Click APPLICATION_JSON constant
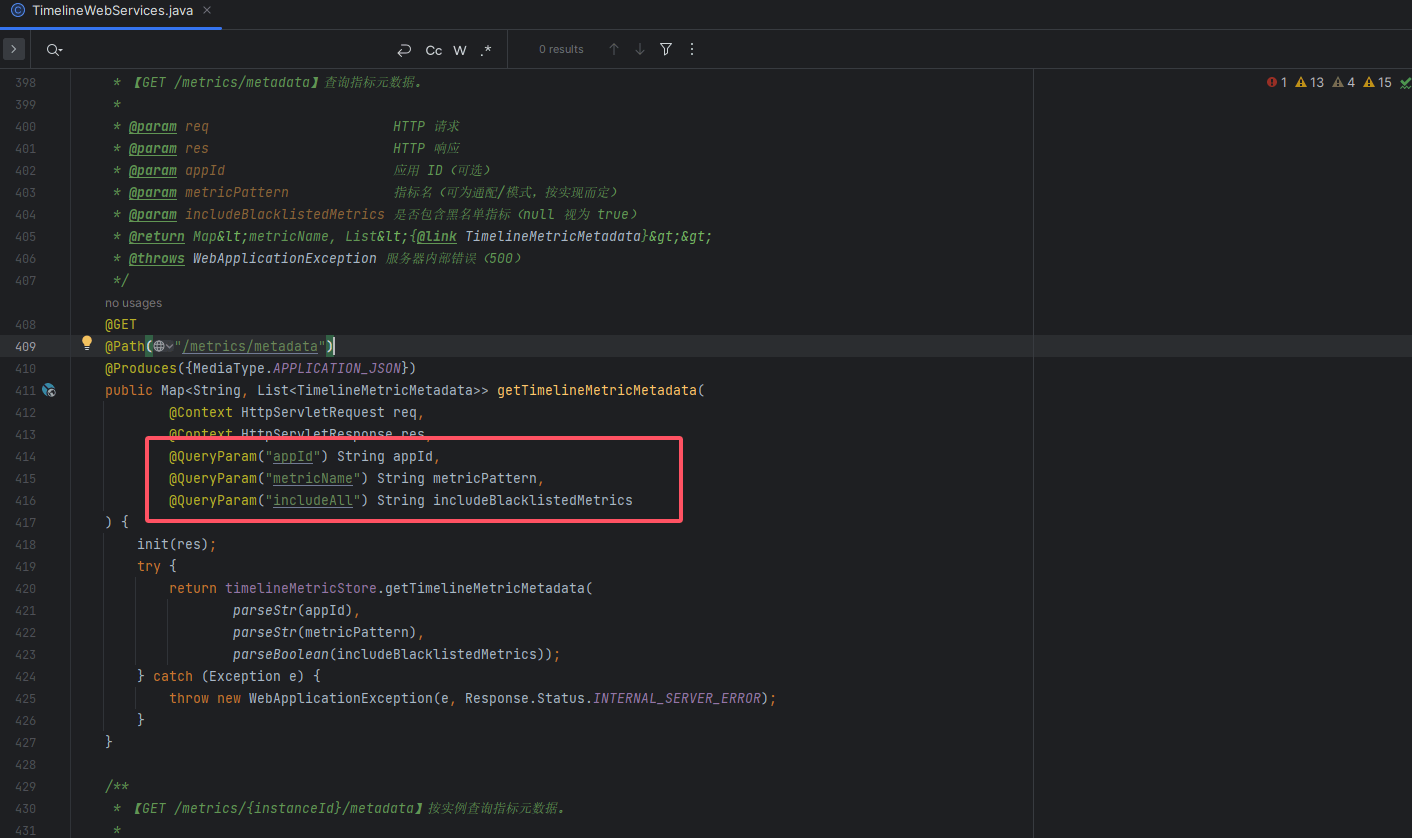 (337, 369)
